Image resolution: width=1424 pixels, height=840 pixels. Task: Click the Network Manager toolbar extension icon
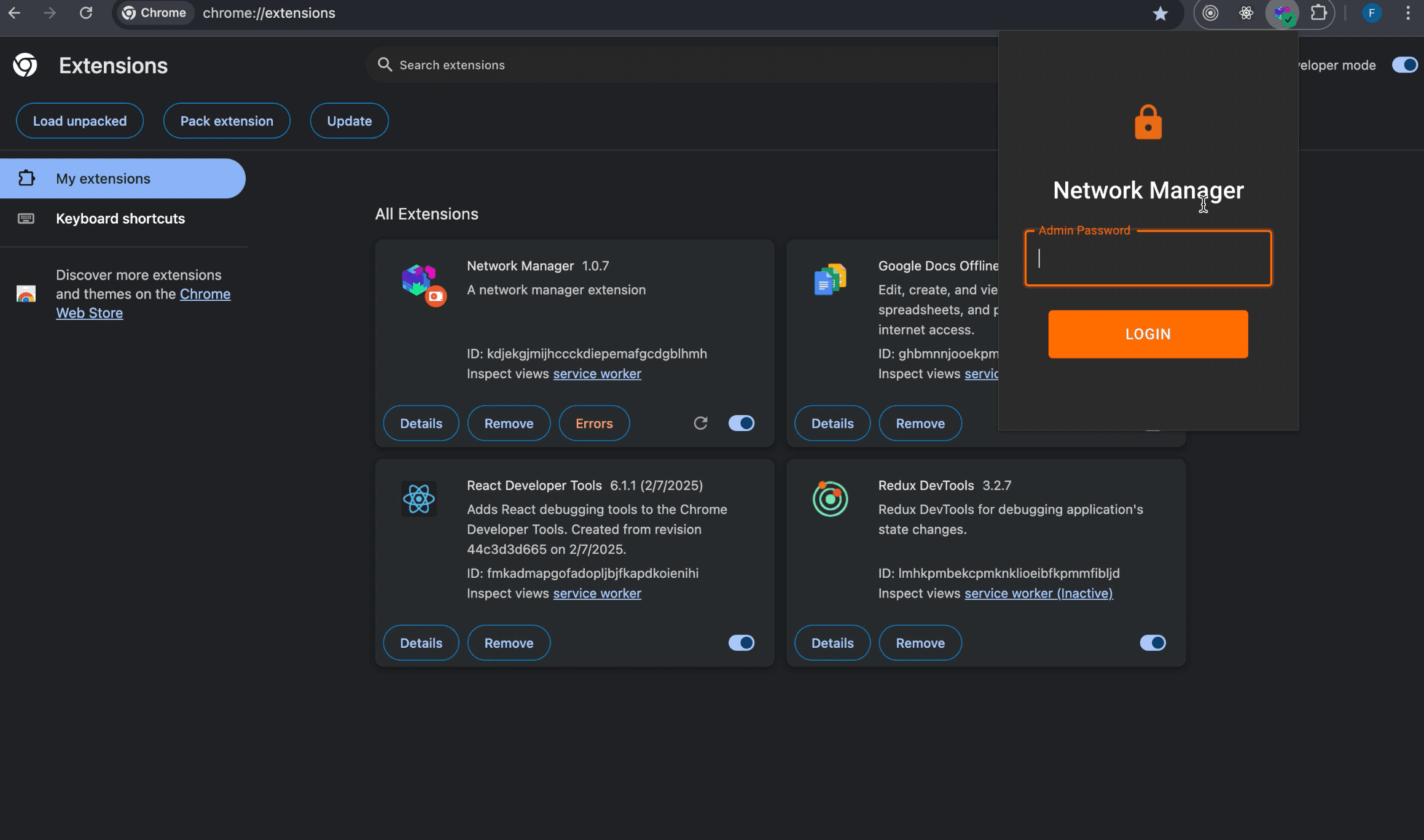point(1283,14)
